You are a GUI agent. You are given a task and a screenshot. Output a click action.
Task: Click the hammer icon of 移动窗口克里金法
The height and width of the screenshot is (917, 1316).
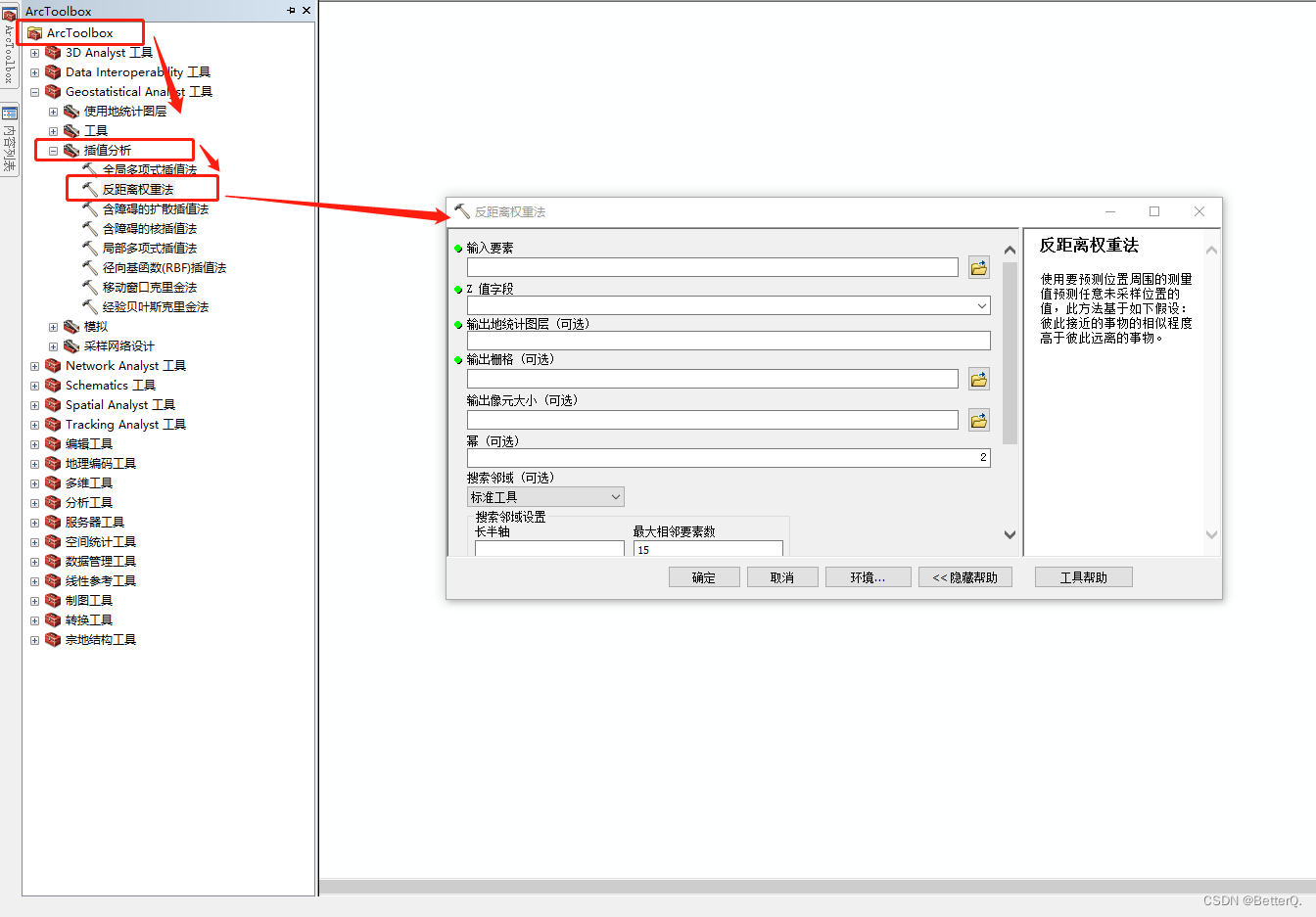tap(90, 288)
